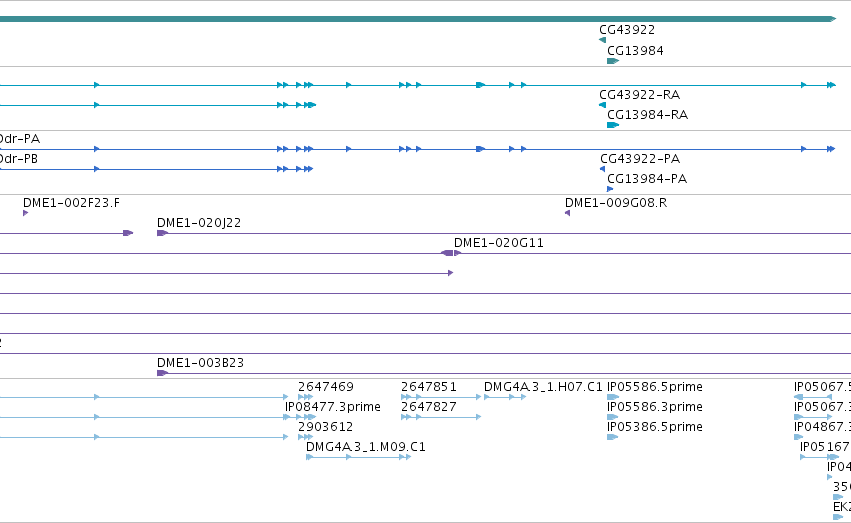The height and width of the screenshot is (523, 851).
Task: Click the purple arrow under DME1-002F23.F
Action: (26, 213)
